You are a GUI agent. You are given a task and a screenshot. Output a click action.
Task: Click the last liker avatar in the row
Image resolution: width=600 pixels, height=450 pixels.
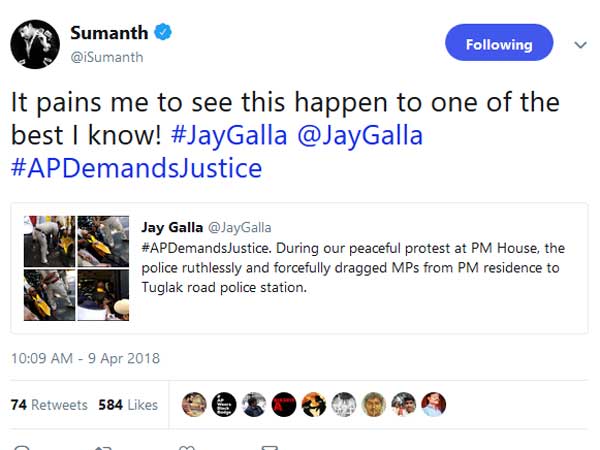[433, 404]
